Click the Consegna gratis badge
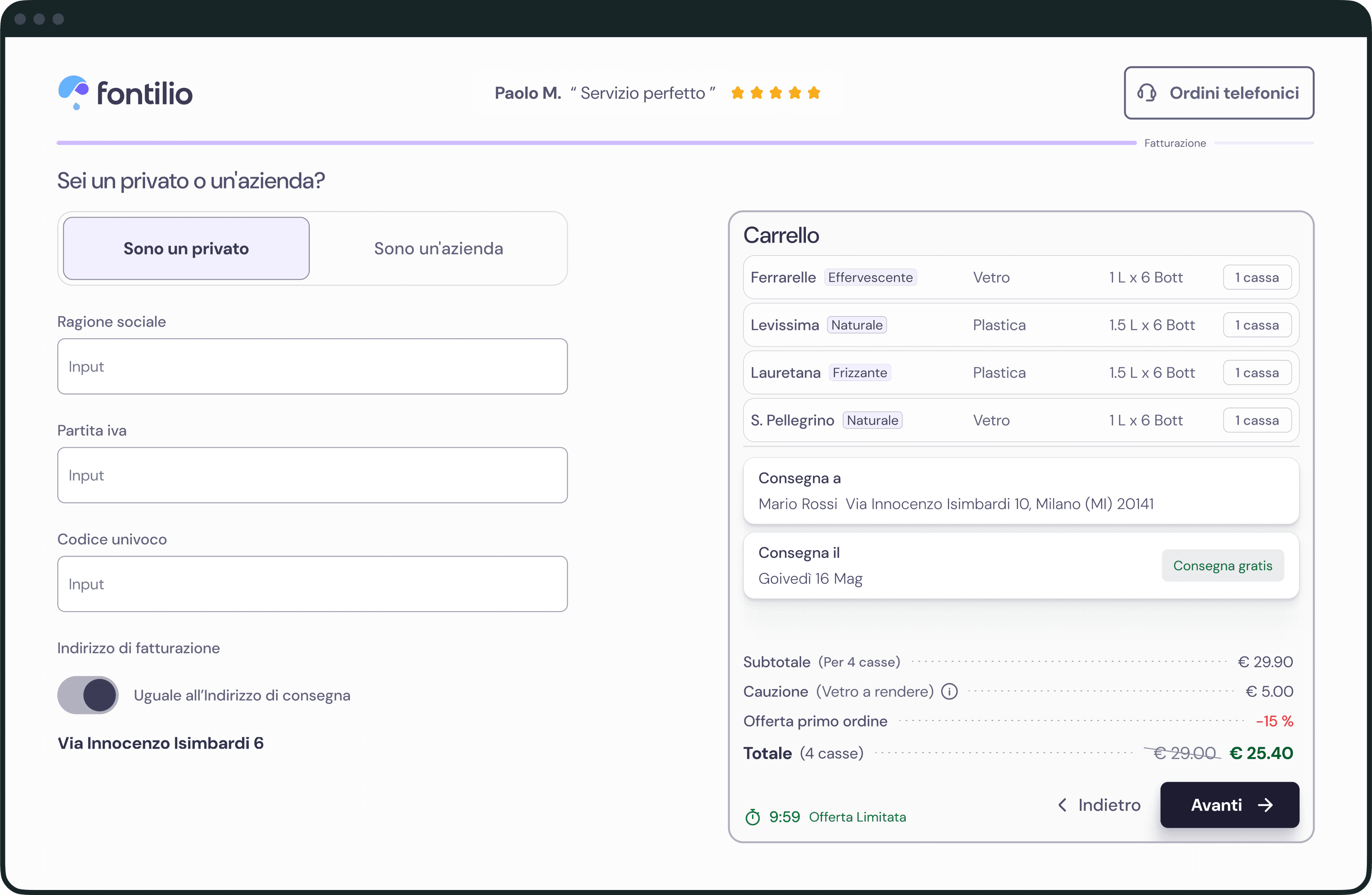1372x895 pixels. tap(1223, 566)
